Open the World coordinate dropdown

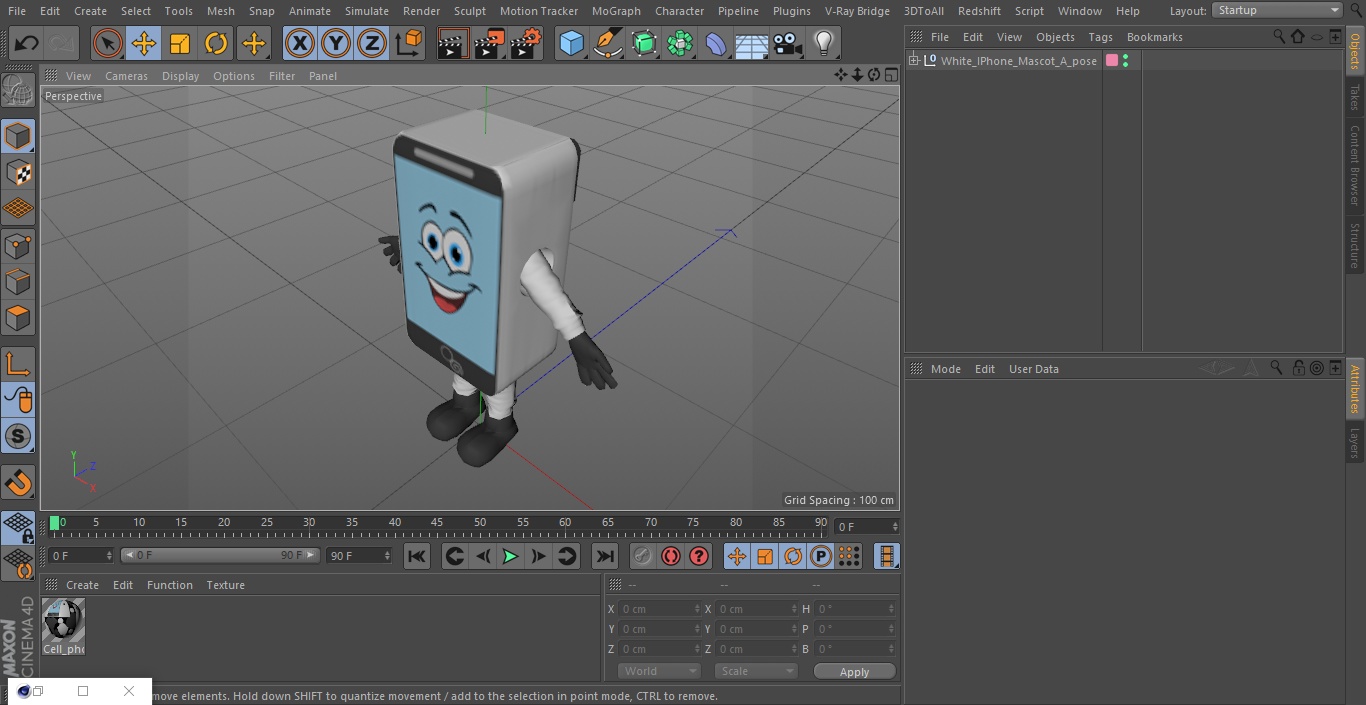659,671
